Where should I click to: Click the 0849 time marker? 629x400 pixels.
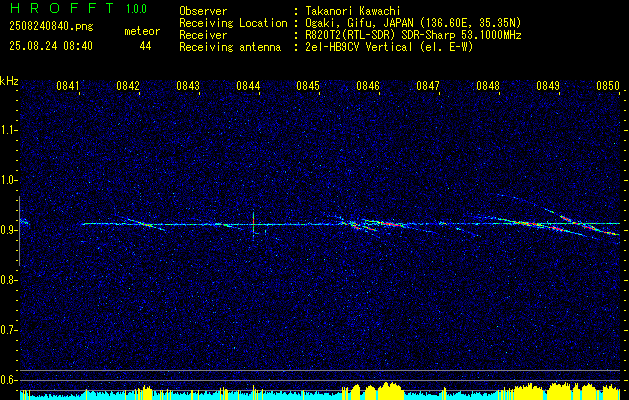548,86
